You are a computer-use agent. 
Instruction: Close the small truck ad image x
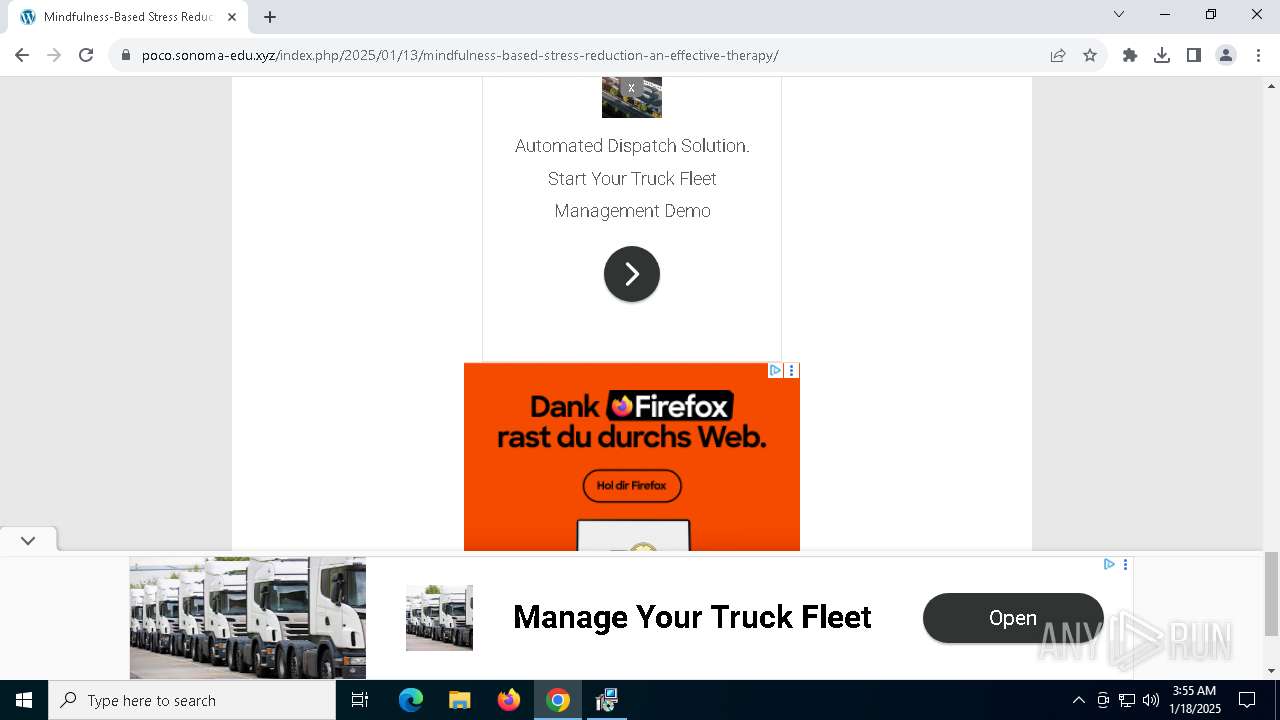coord(631,88)
